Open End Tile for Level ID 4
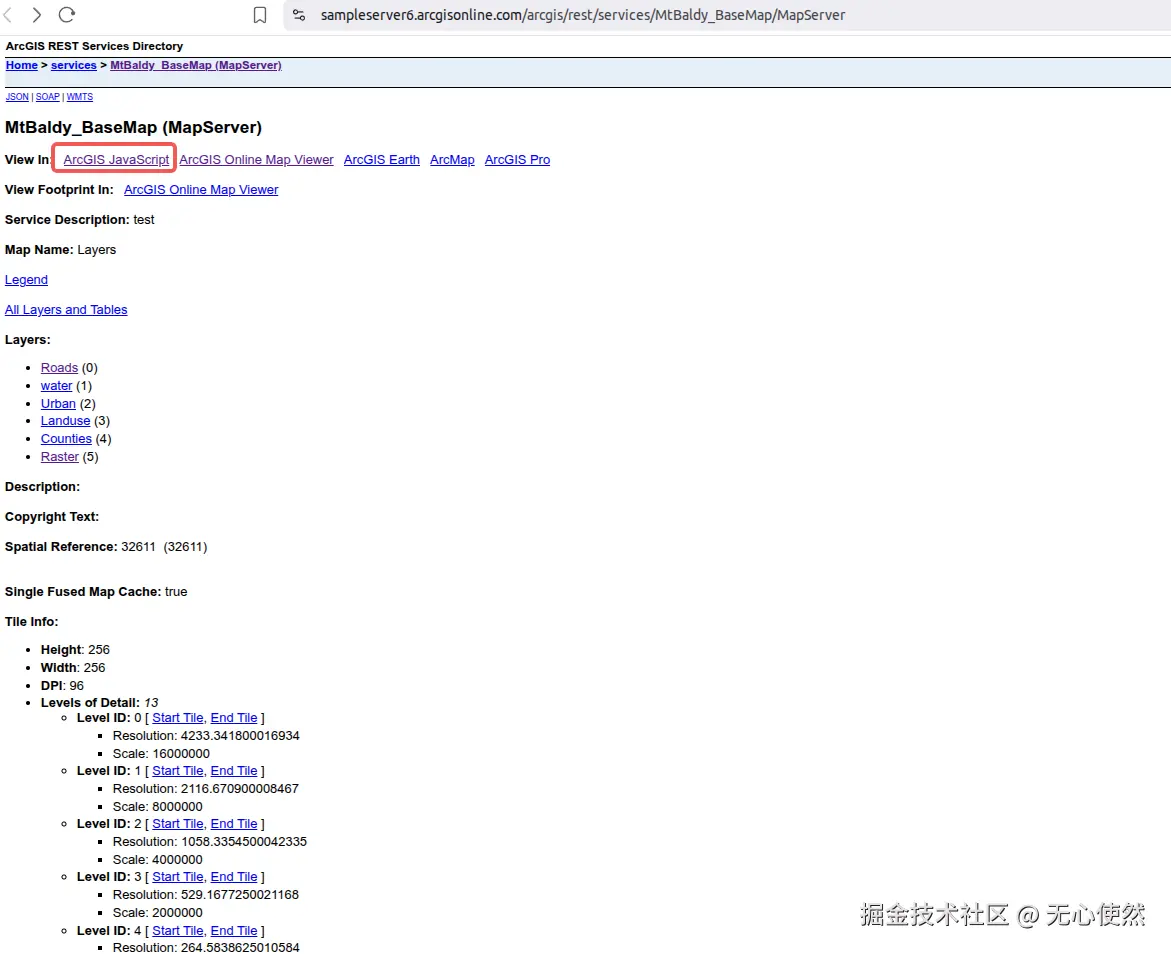 tap(234, 930)
